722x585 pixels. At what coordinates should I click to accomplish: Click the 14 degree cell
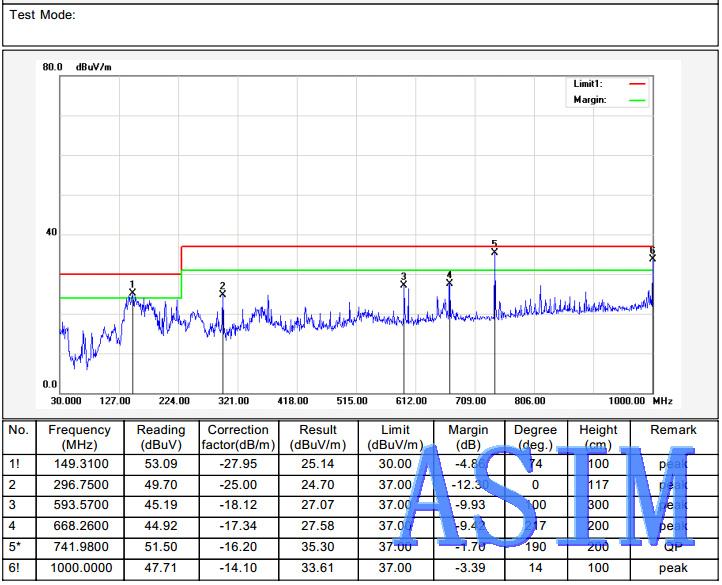(535, 567)
